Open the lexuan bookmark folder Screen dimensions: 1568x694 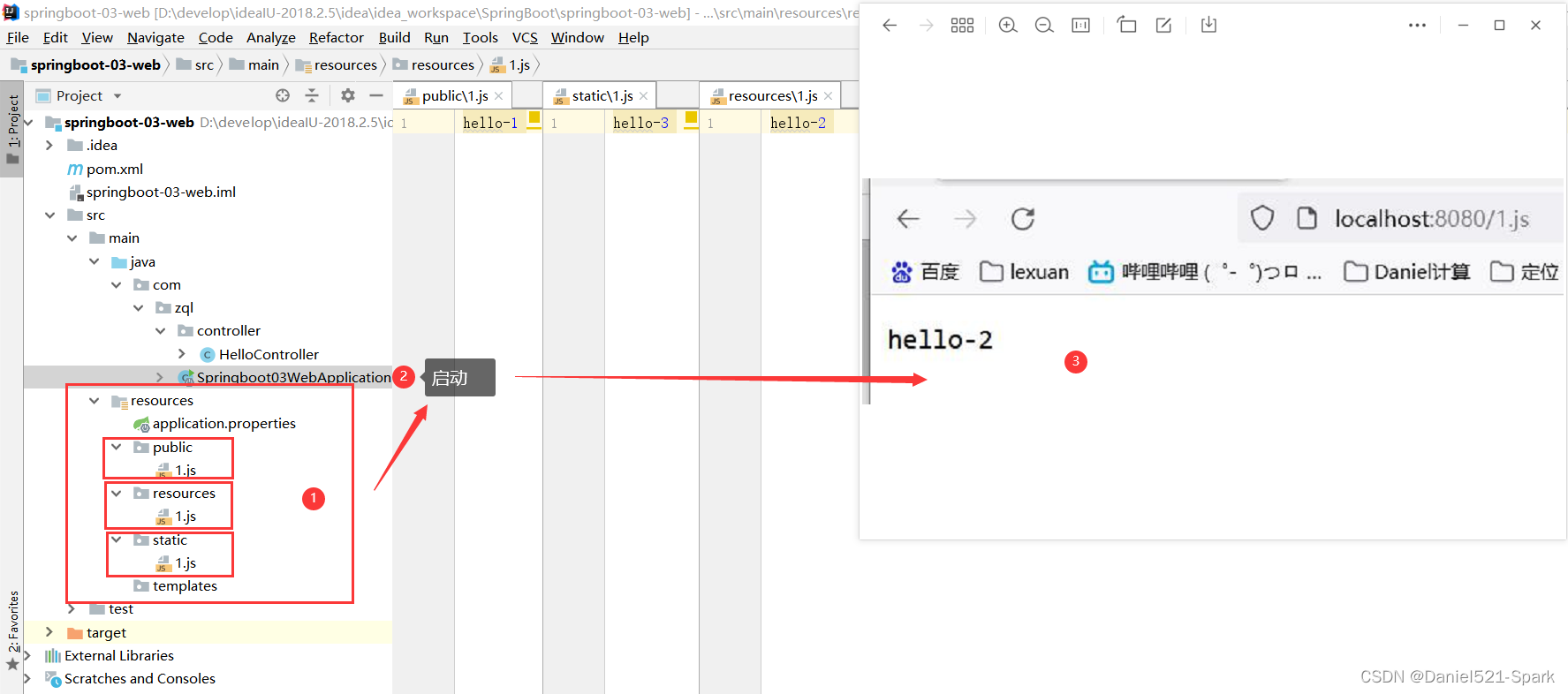coord(1025,272)
